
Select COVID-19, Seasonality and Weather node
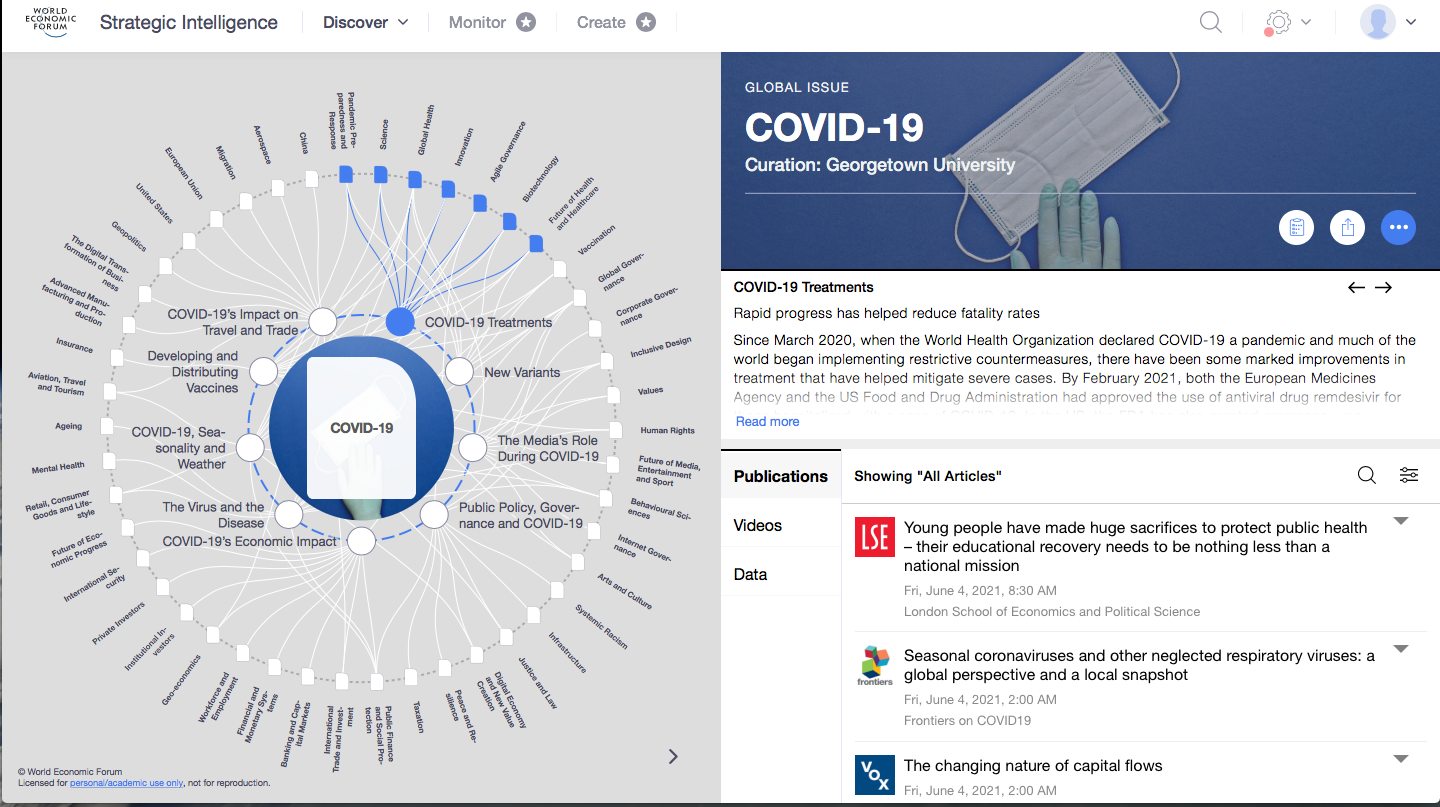pyautogui.click(x=250, y=447)
